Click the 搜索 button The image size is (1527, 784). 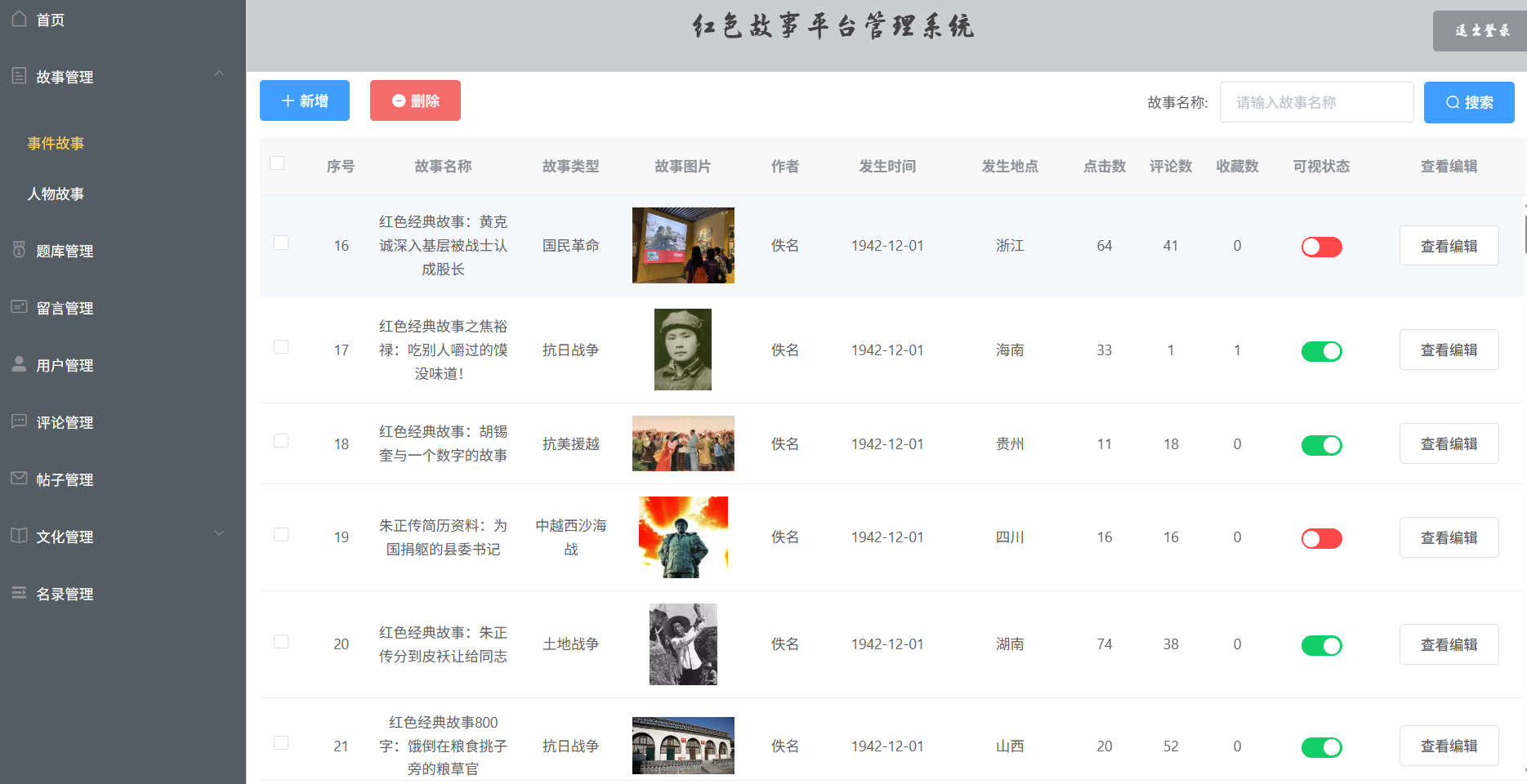click(1469, 102)
